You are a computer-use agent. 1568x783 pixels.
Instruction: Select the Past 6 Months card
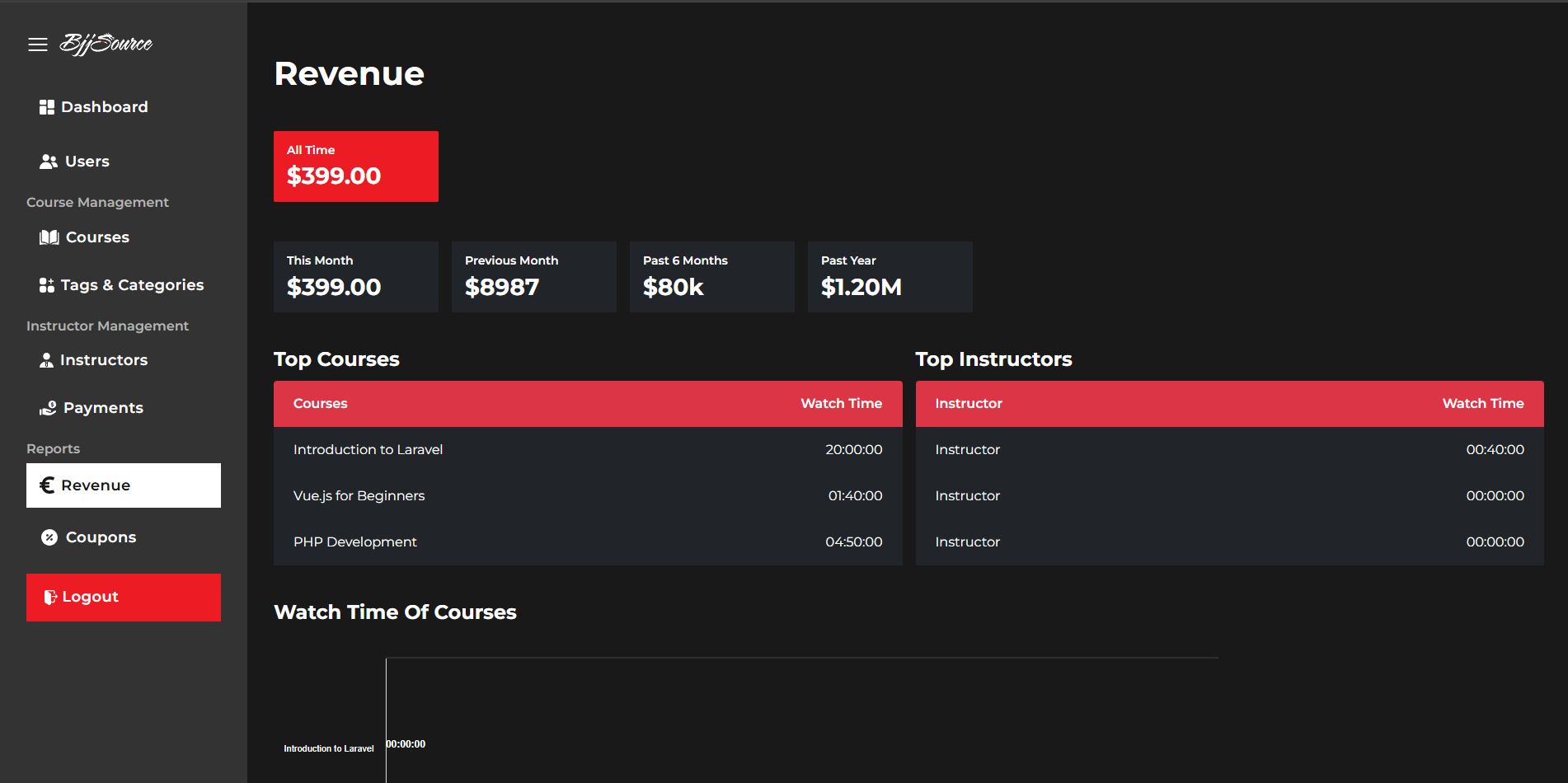click(712, 277)
